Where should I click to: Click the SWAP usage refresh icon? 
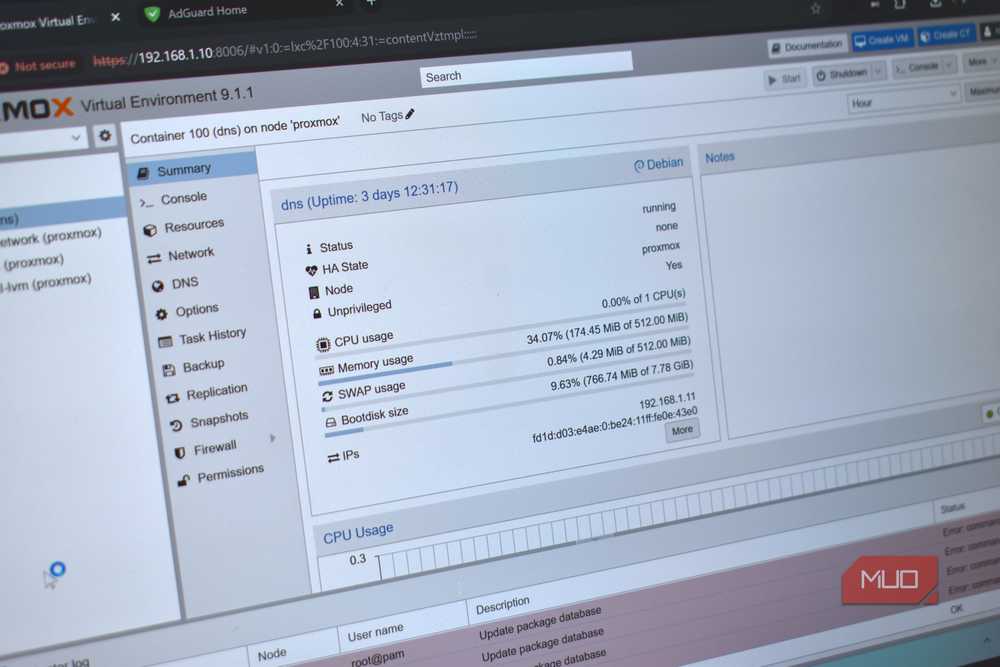click(328, 396)
